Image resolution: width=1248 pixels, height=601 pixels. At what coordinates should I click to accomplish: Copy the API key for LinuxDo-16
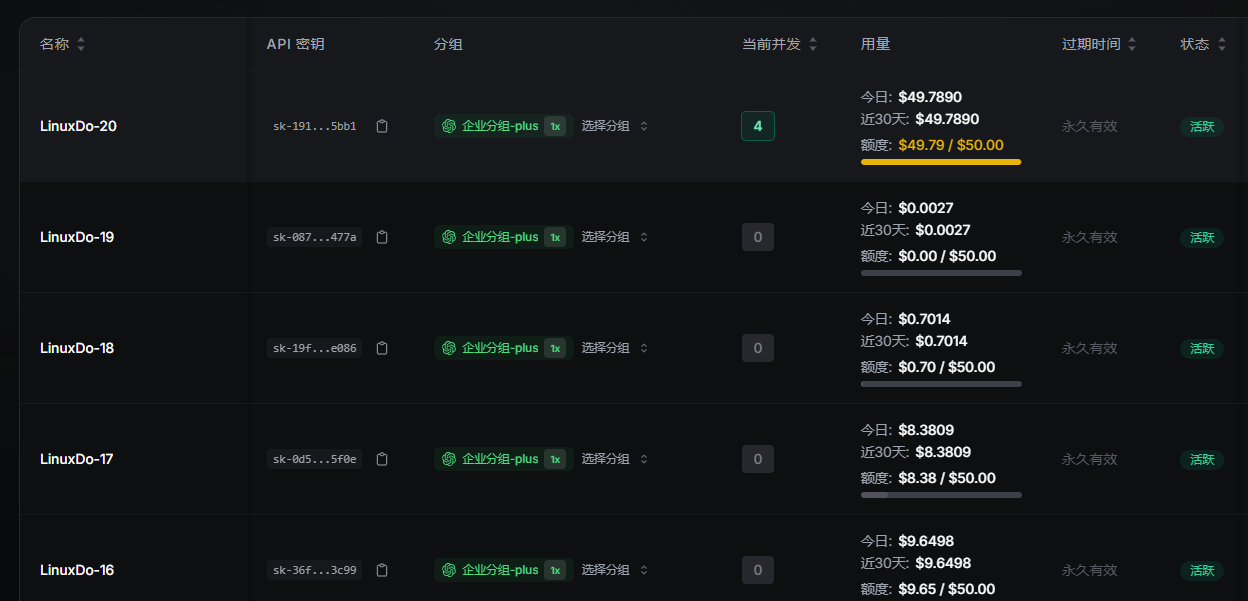[382, 570]
